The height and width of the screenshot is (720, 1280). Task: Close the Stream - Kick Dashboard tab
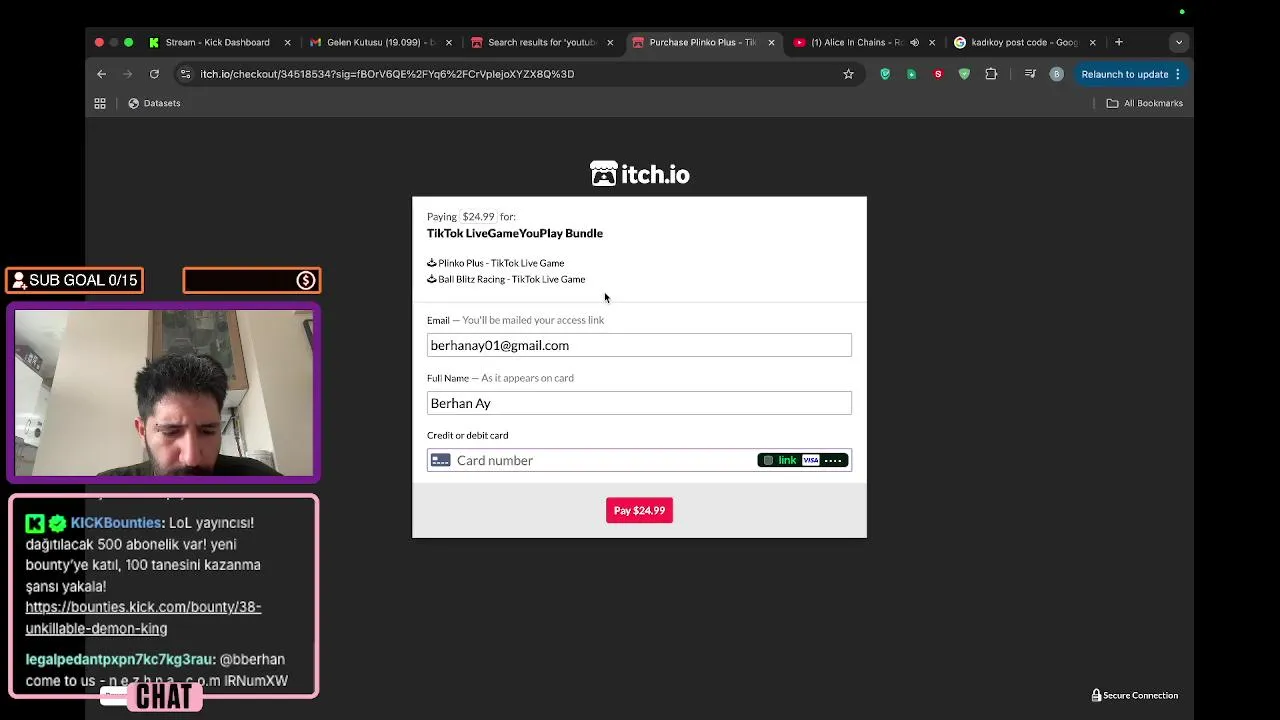[x=287, y=42]
